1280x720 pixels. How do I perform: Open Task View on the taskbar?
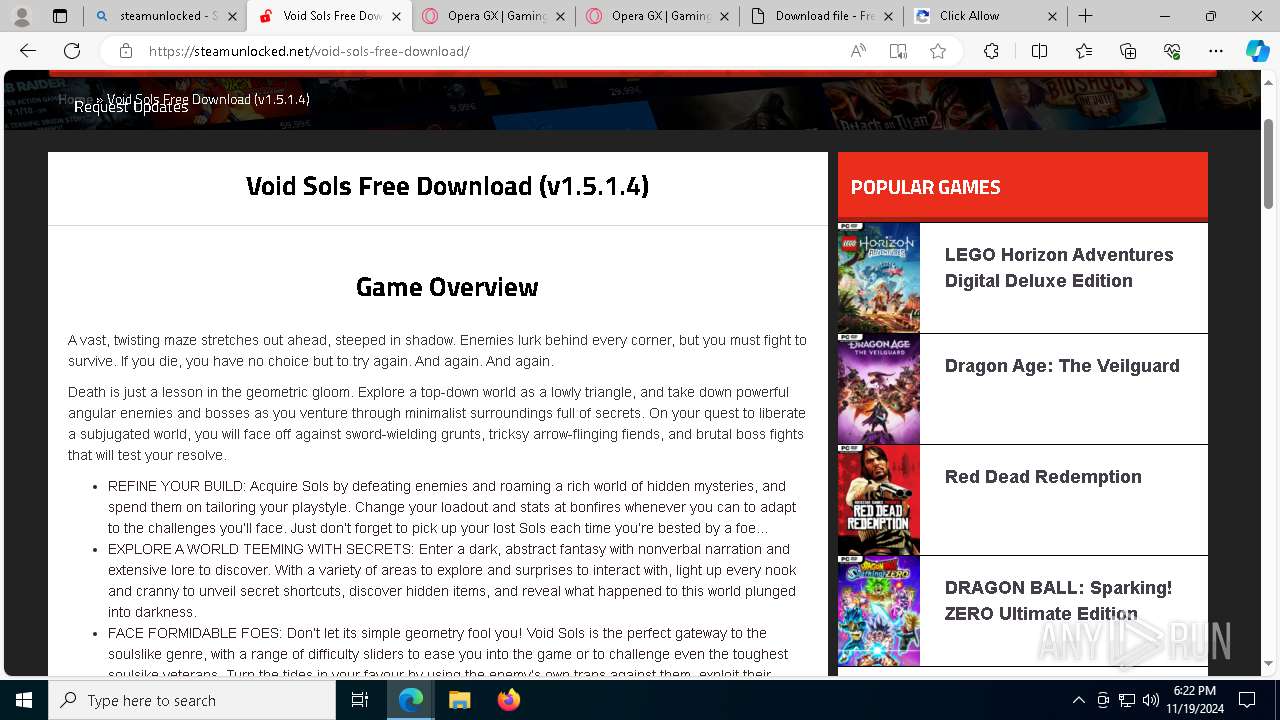pyautogui.click(x=360, y=700)
